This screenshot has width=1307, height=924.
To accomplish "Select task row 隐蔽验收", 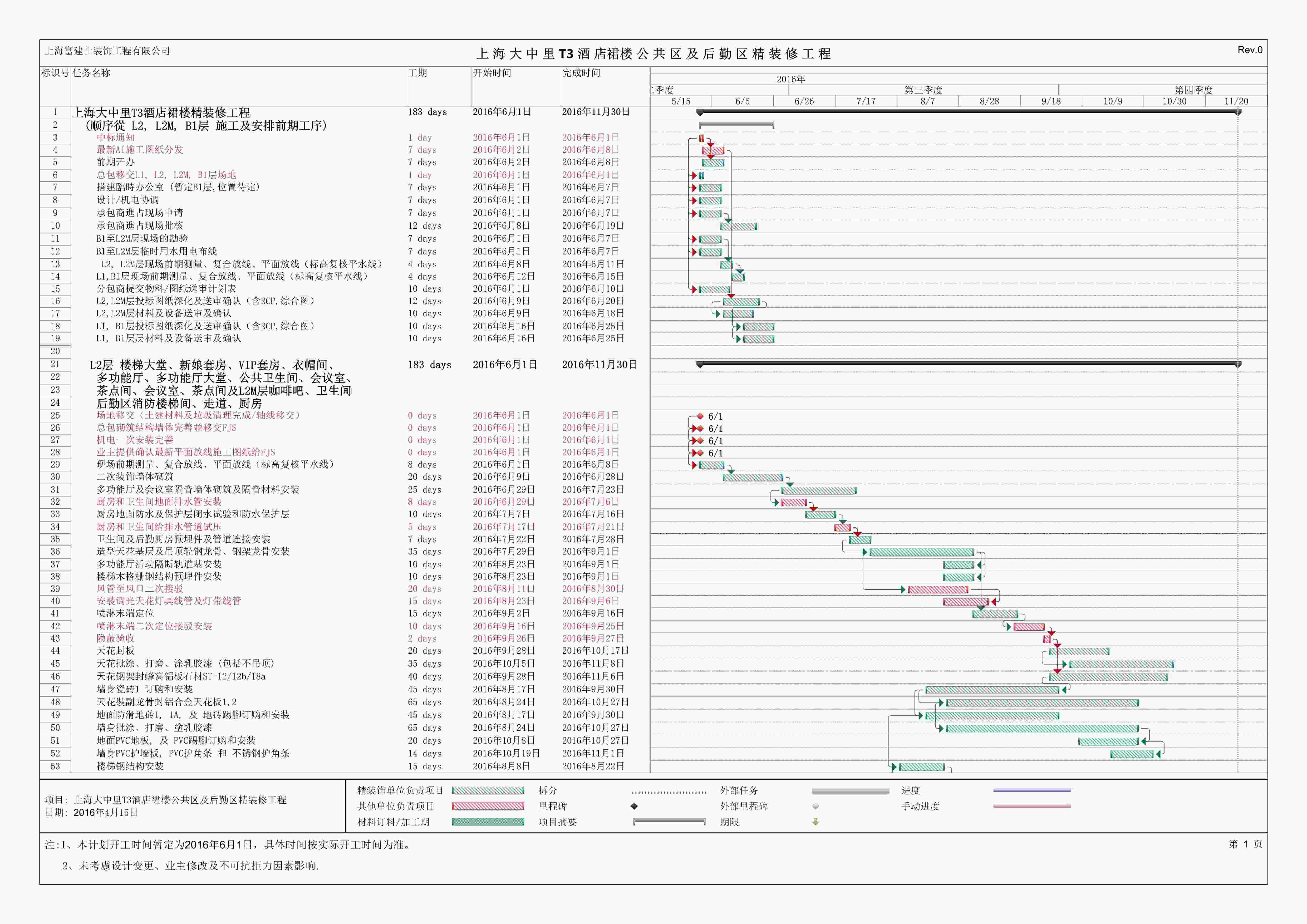I will click(345, 638).
